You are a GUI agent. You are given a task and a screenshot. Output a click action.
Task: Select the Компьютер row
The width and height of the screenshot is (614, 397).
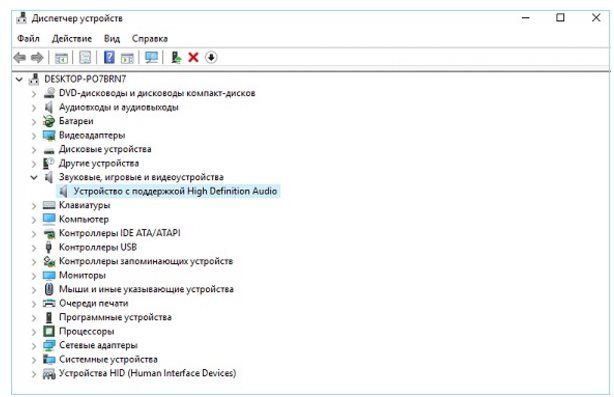click(84, 219)
